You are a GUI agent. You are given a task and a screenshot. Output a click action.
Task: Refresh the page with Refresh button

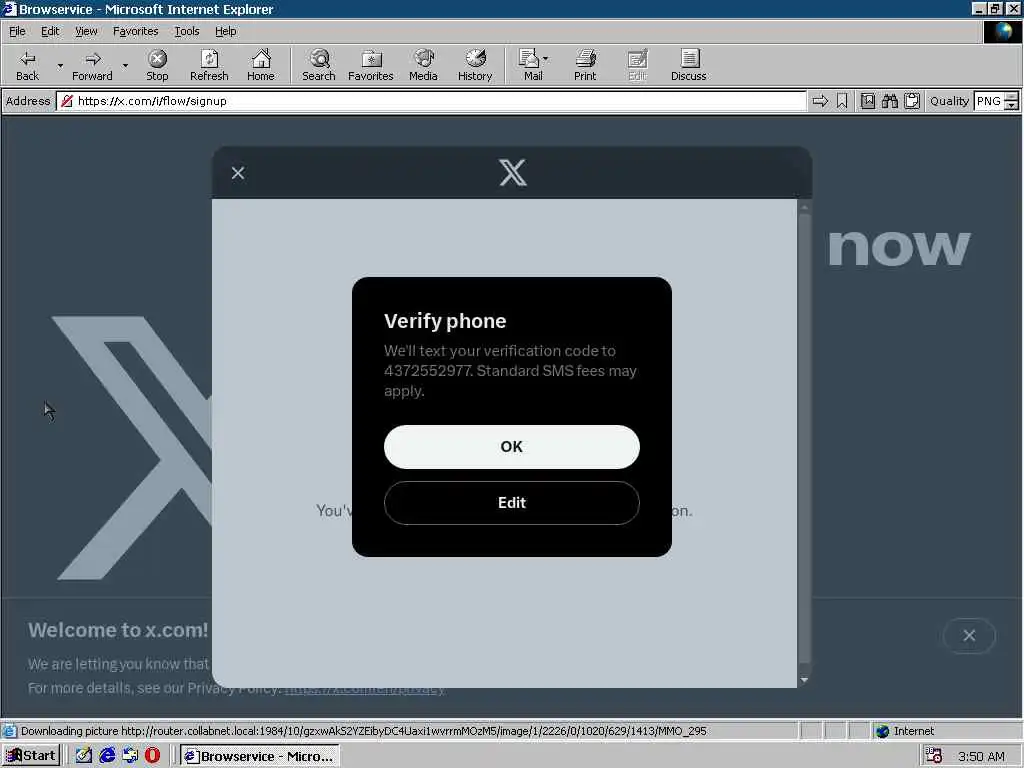point(209,65)
